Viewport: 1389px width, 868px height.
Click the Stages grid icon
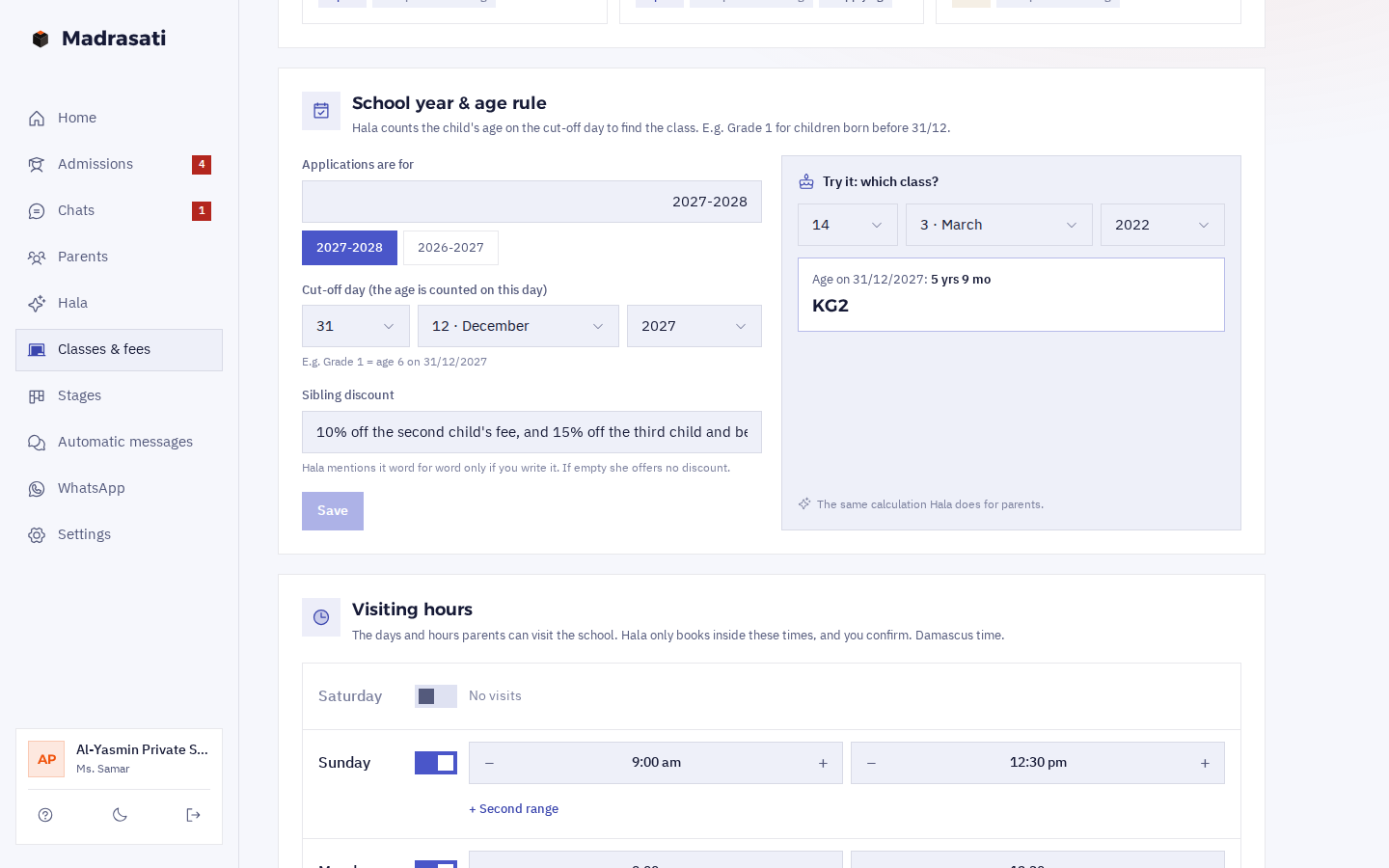point(37,396)
